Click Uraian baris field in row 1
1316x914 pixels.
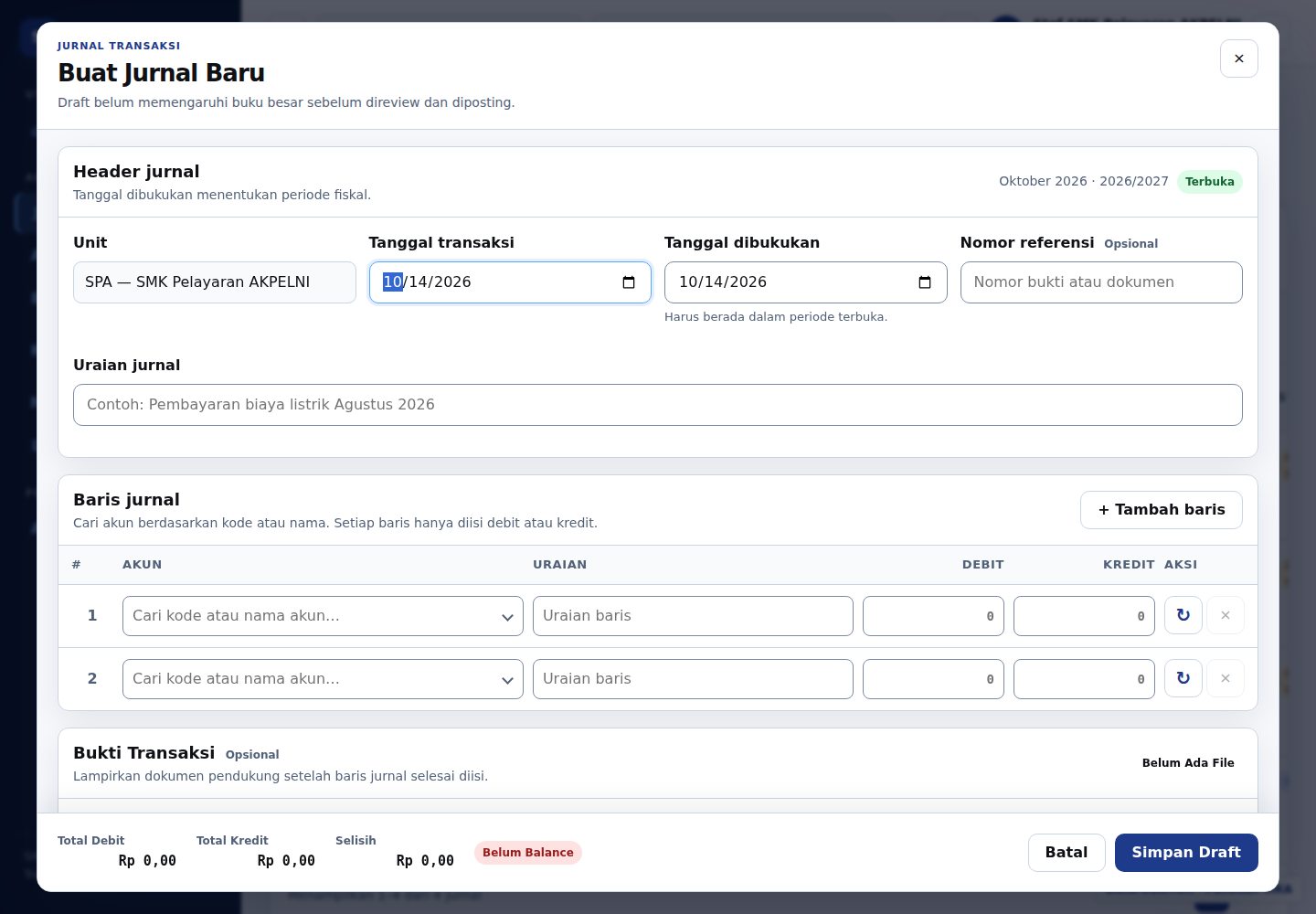(693, 616)
